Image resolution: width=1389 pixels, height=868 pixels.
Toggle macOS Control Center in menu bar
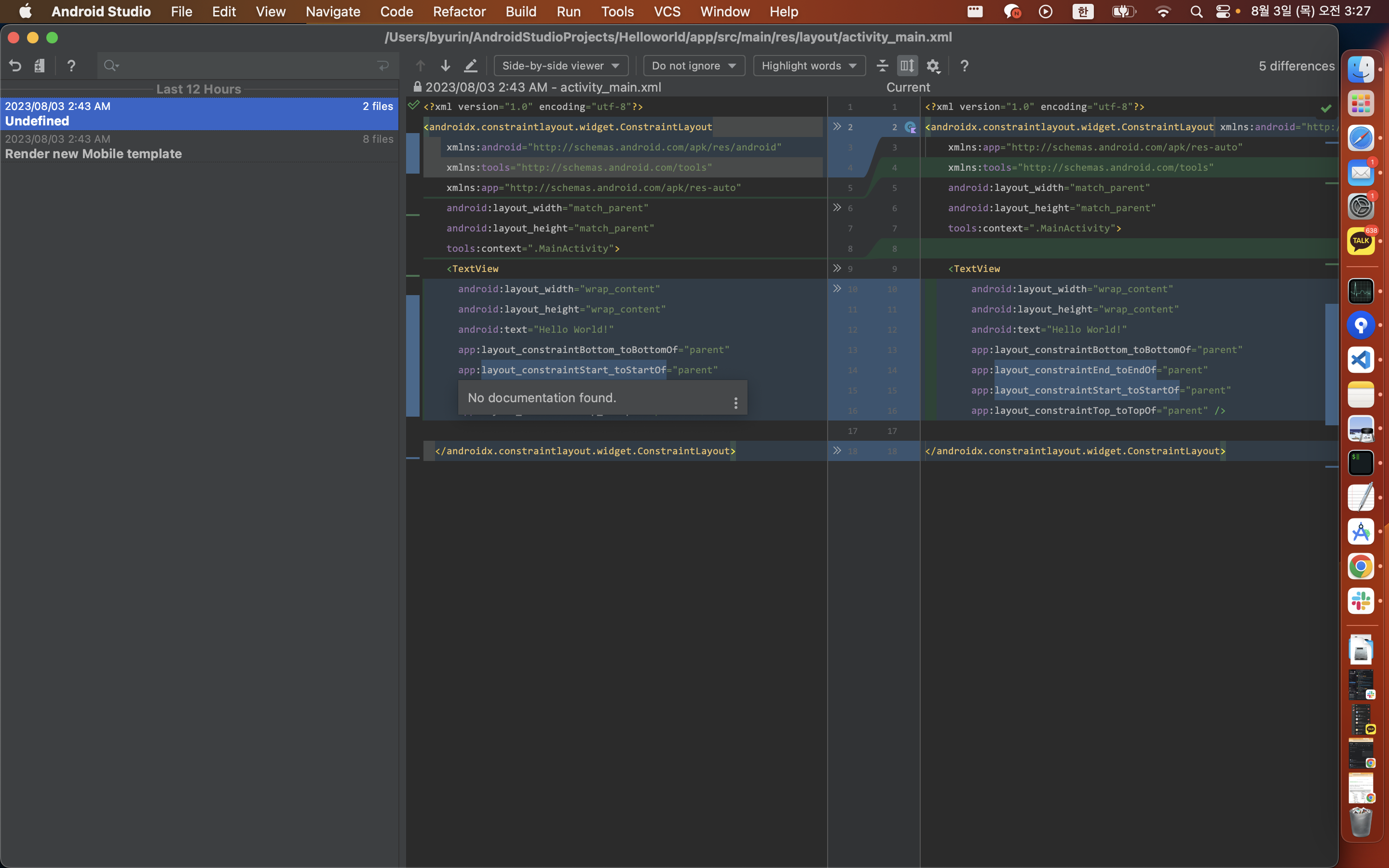1223,12
